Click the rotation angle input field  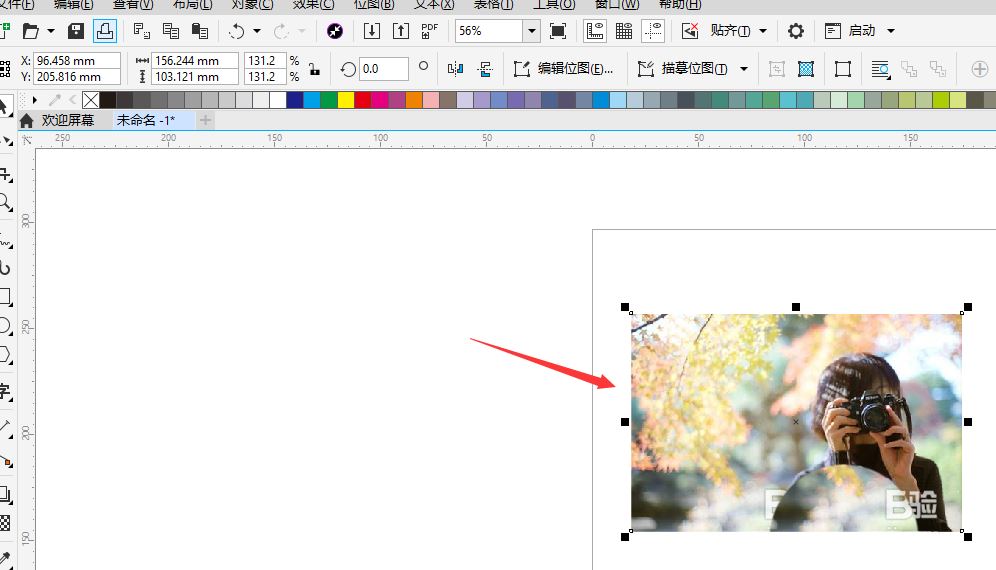tap(383, 69)
